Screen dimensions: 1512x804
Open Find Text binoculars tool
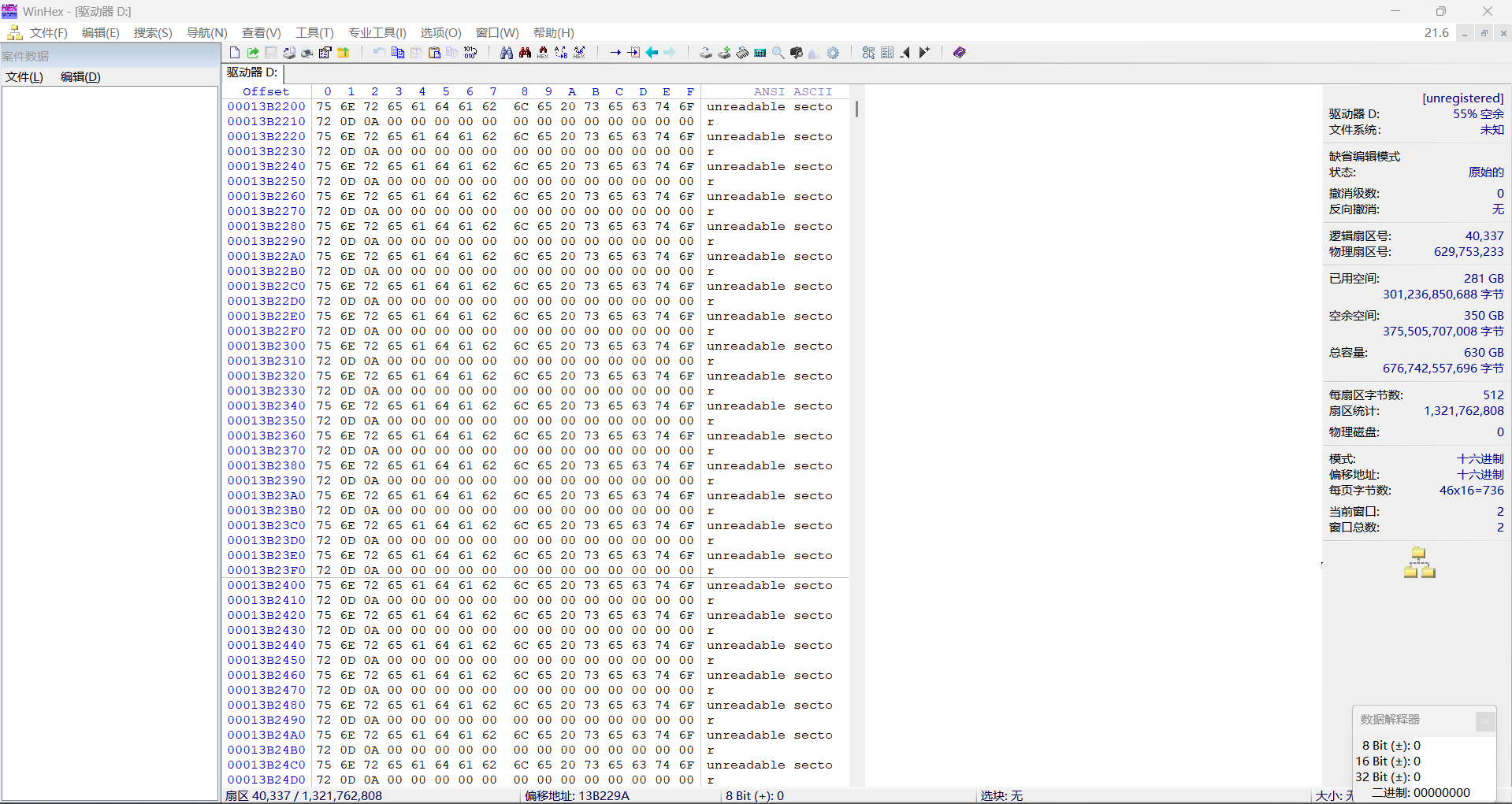point(507,53)
